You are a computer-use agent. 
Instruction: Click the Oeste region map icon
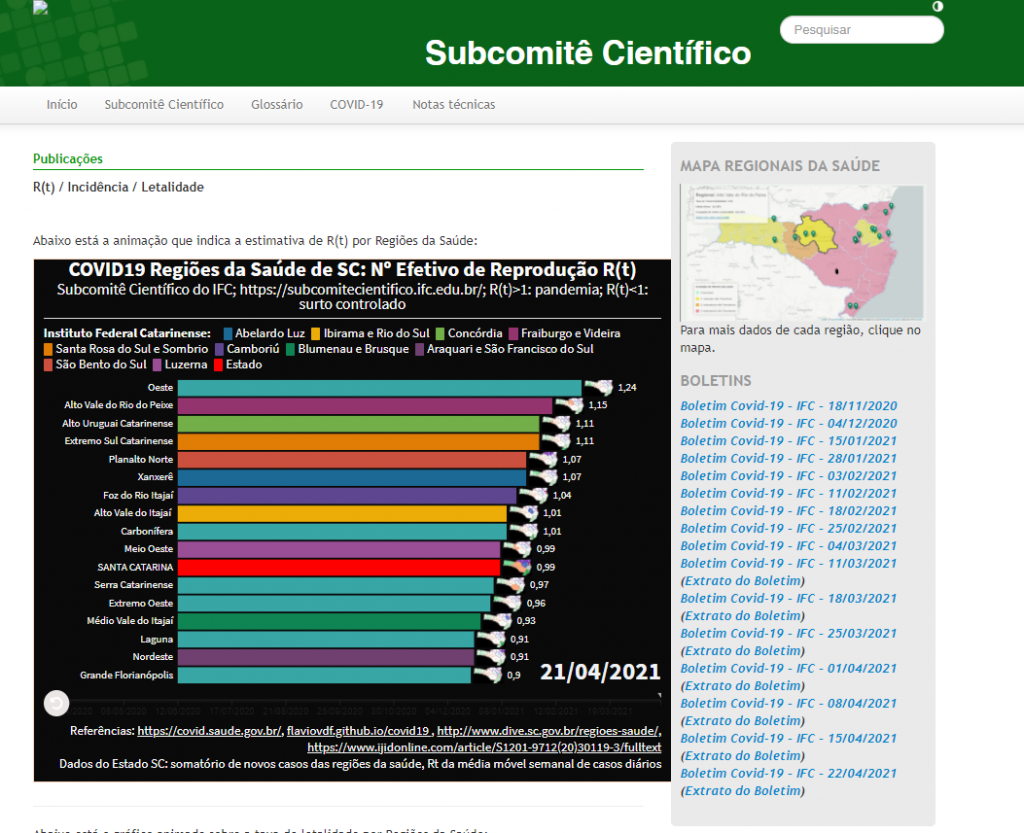click(598, 388)
